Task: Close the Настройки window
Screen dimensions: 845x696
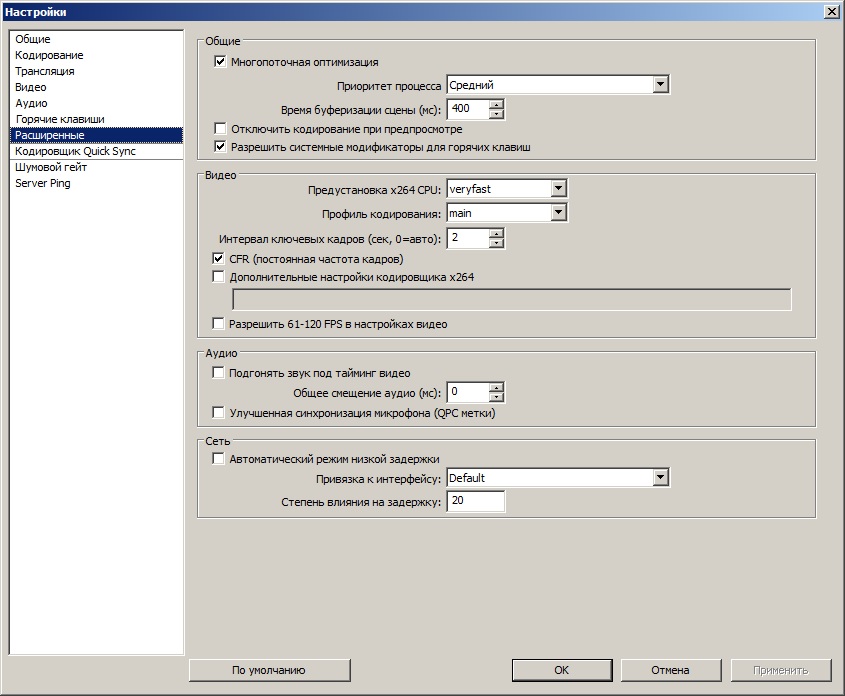Action: point(832,12)
